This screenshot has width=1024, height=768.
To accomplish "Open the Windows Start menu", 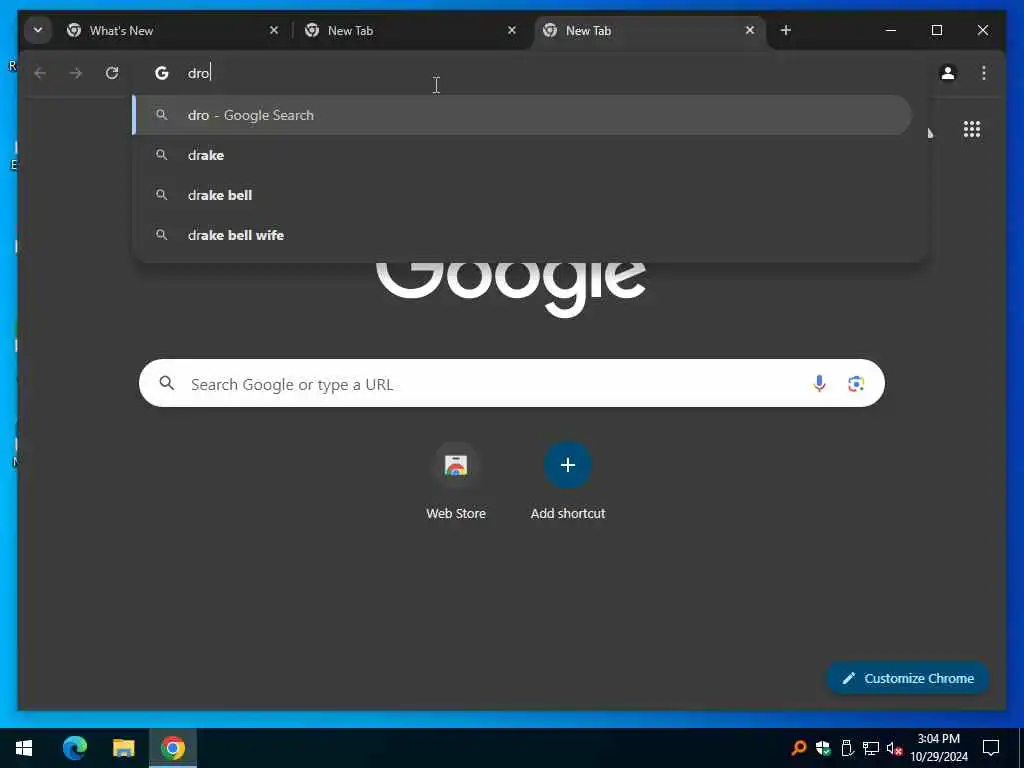I will (x=24, y=748).
